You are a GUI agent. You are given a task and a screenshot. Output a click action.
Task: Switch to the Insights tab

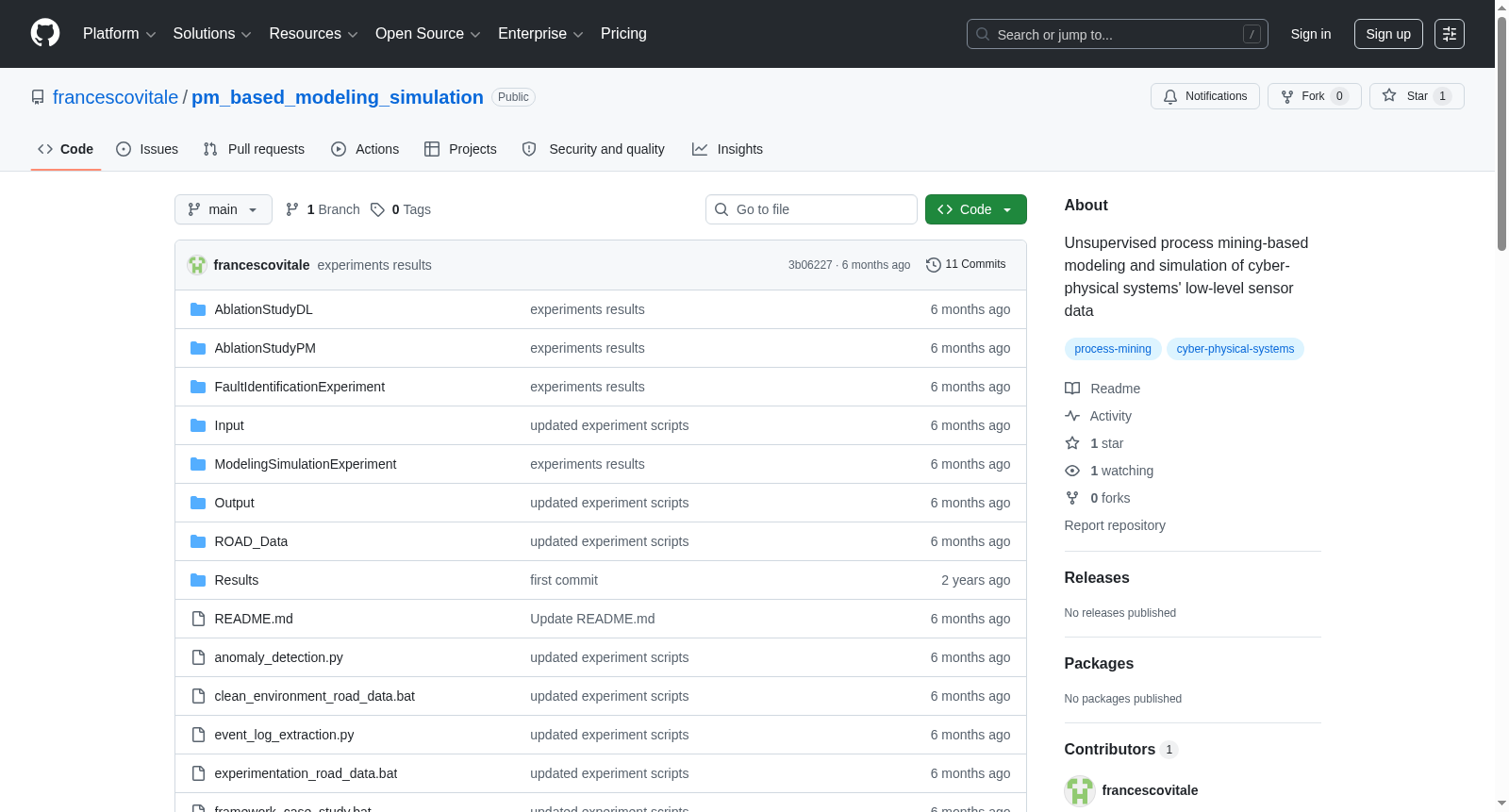click(x=727, y=149)
